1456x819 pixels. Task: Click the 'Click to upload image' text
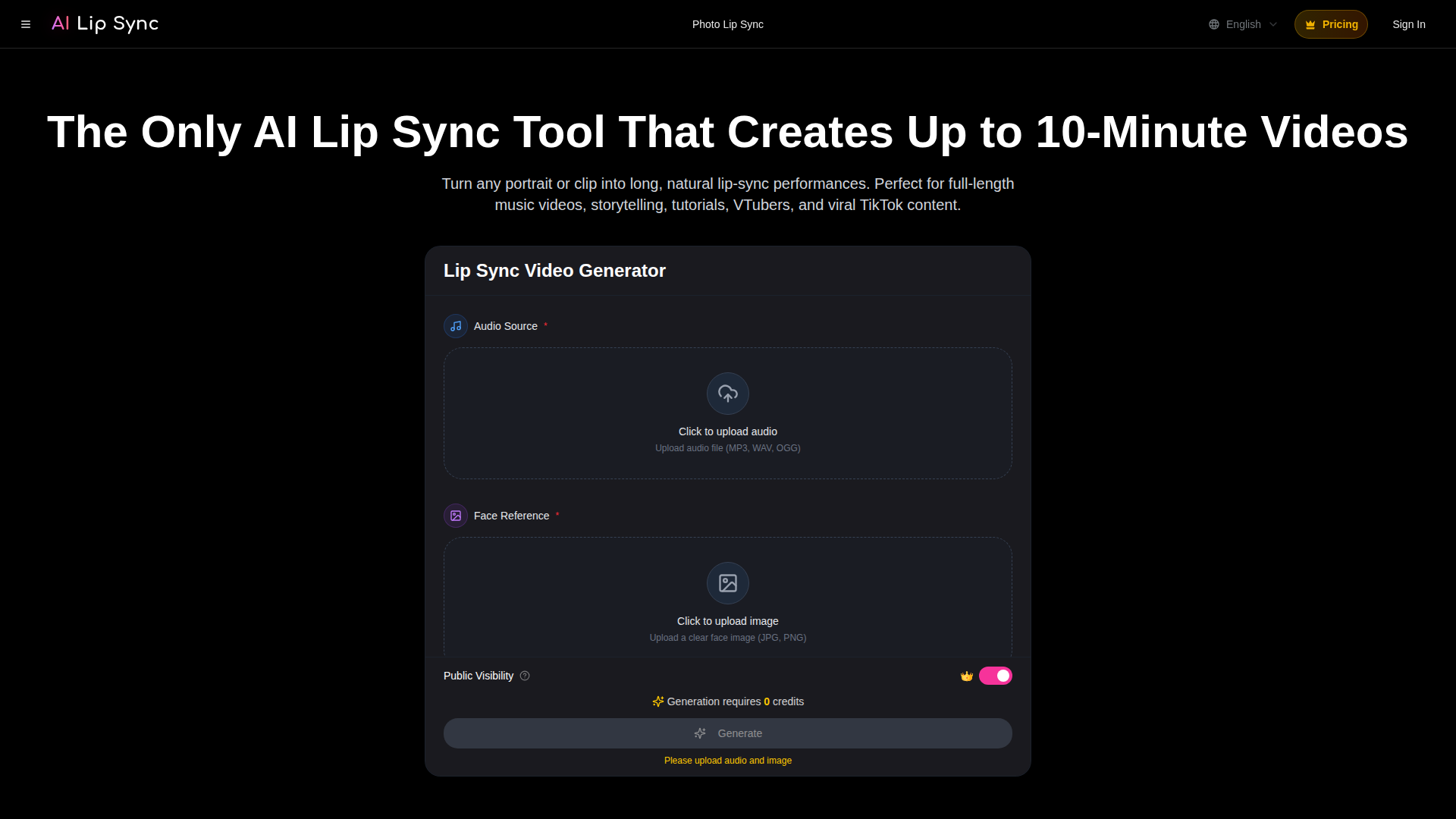pyautogui.click(x=727, y=621)
